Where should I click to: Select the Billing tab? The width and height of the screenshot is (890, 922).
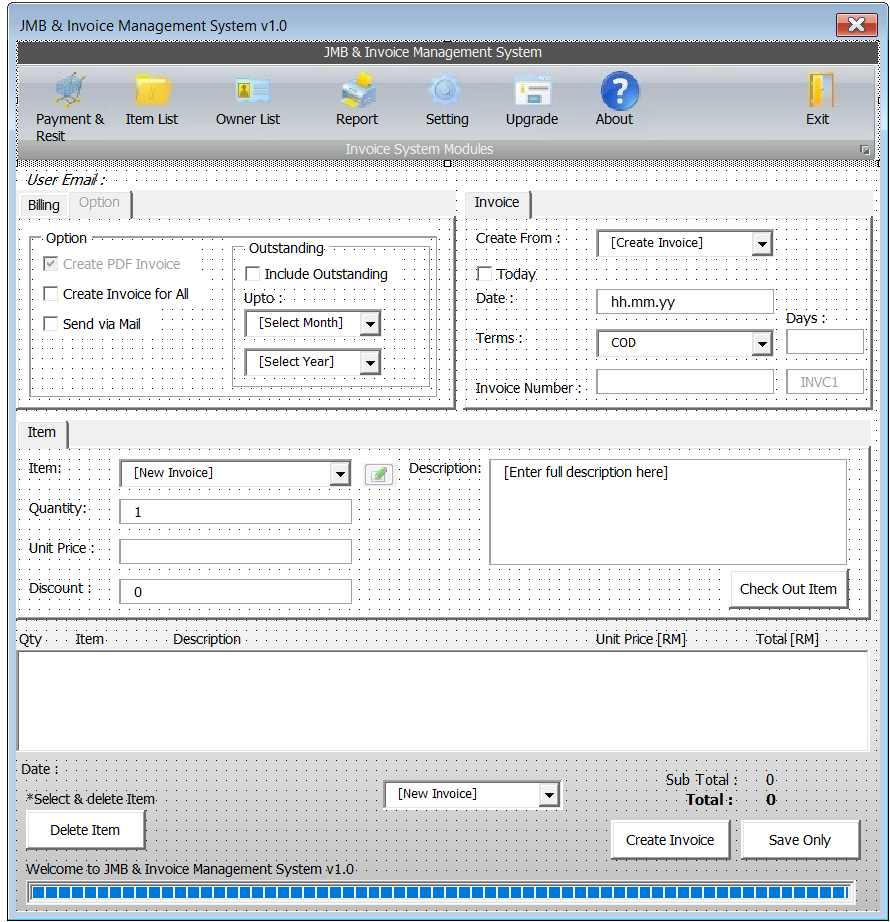point(44,205)
